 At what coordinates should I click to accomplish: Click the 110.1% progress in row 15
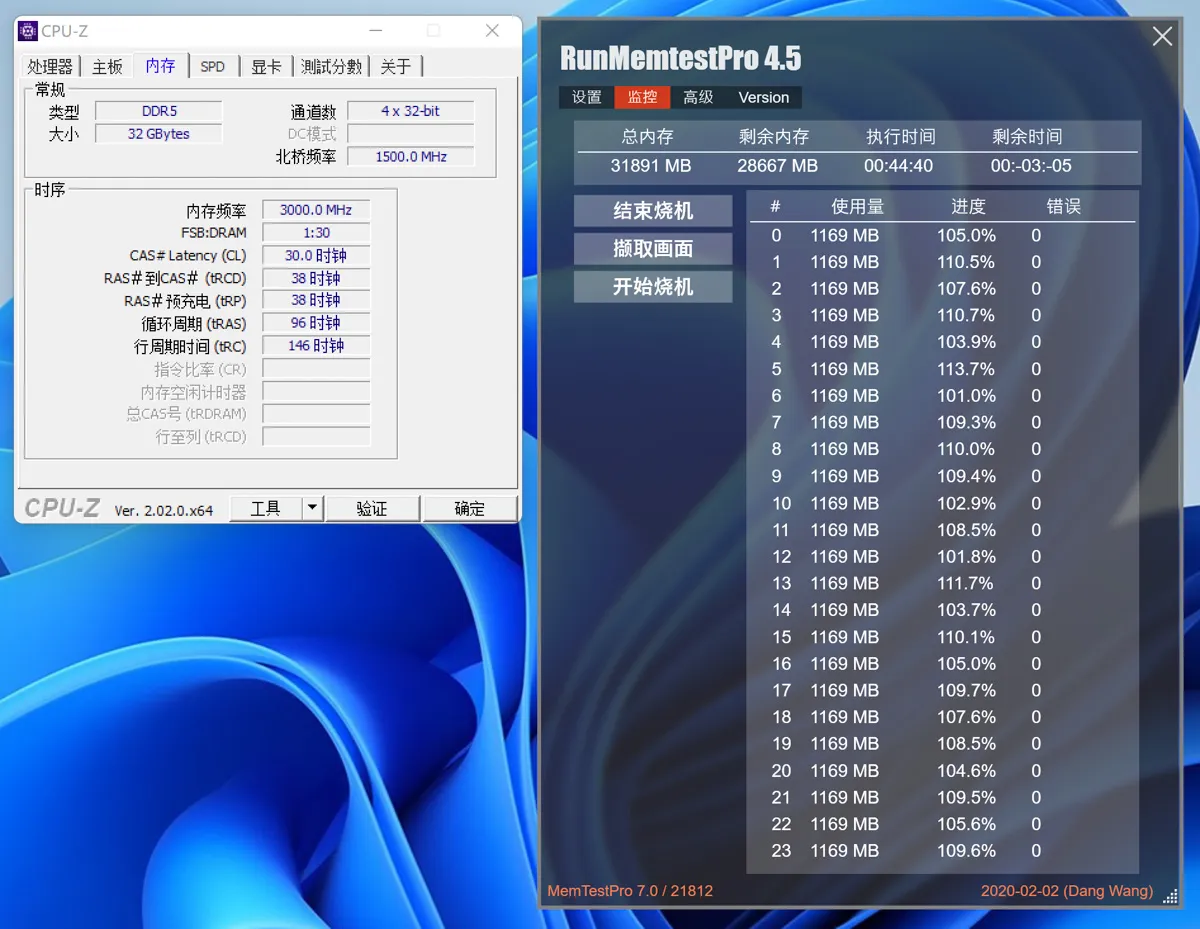[966, 637]
